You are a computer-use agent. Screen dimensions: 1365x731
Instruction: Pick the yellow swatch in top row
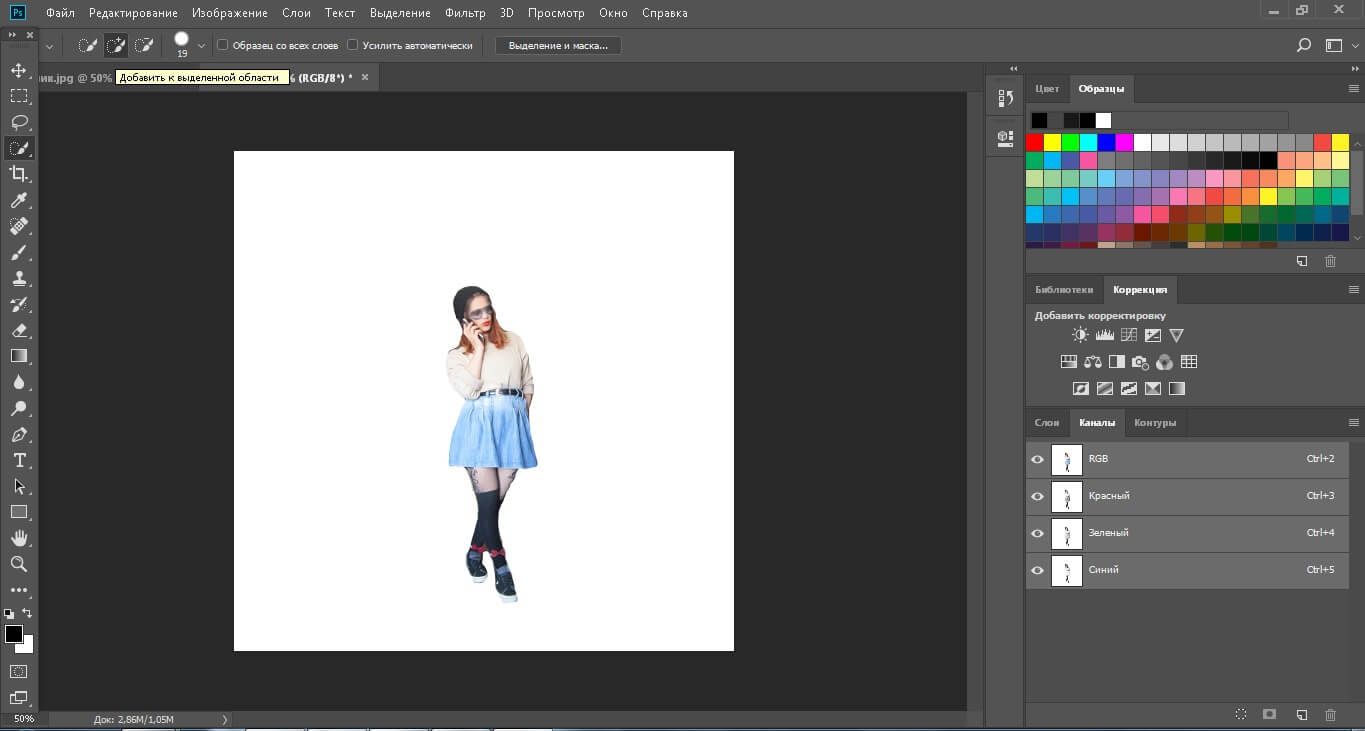click(x=1052, y=142)
